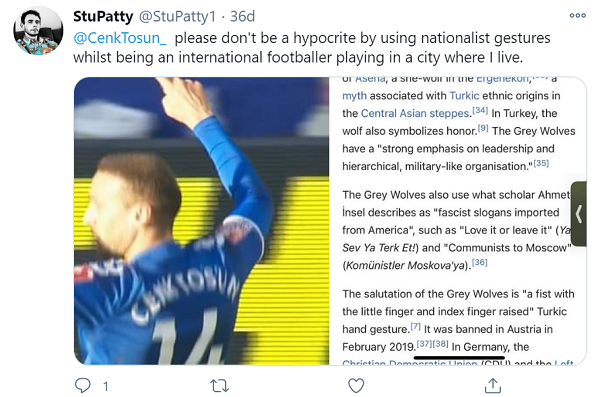The image size is (600, 397).
Task: Open Wikipedia text screenshot image
Action: pyautogui.click(x=458, y=221)
